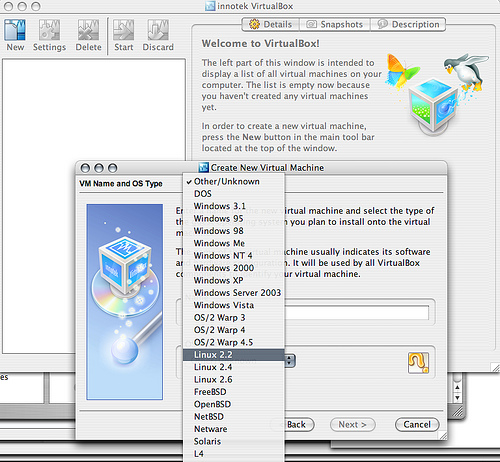
Task: Select L4 at the list bottom
Action: 234,453
